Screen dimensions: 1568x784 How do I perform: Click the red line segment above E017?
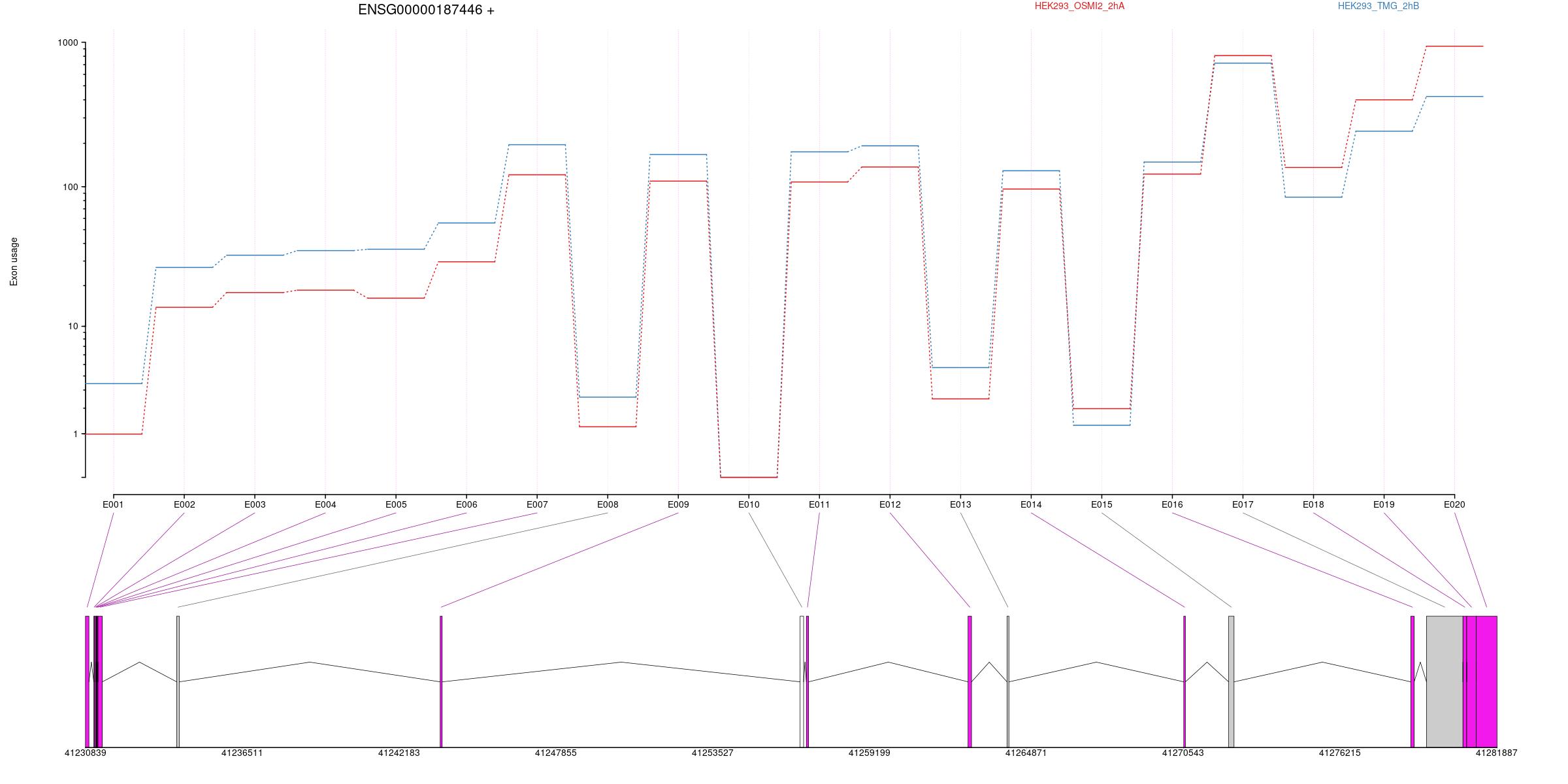pos(1243,56)
